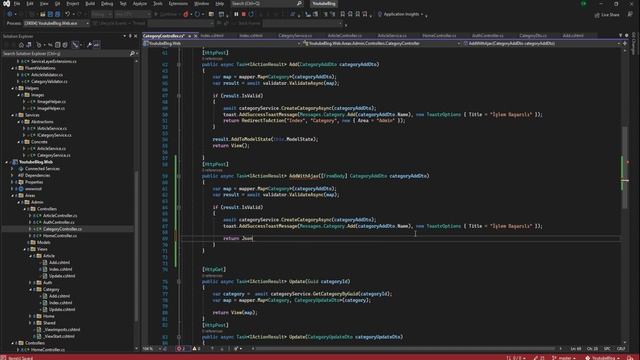Click the Application Insights lightbulb icon
Viewport: 640px width, 360px height.
point(380,14)
